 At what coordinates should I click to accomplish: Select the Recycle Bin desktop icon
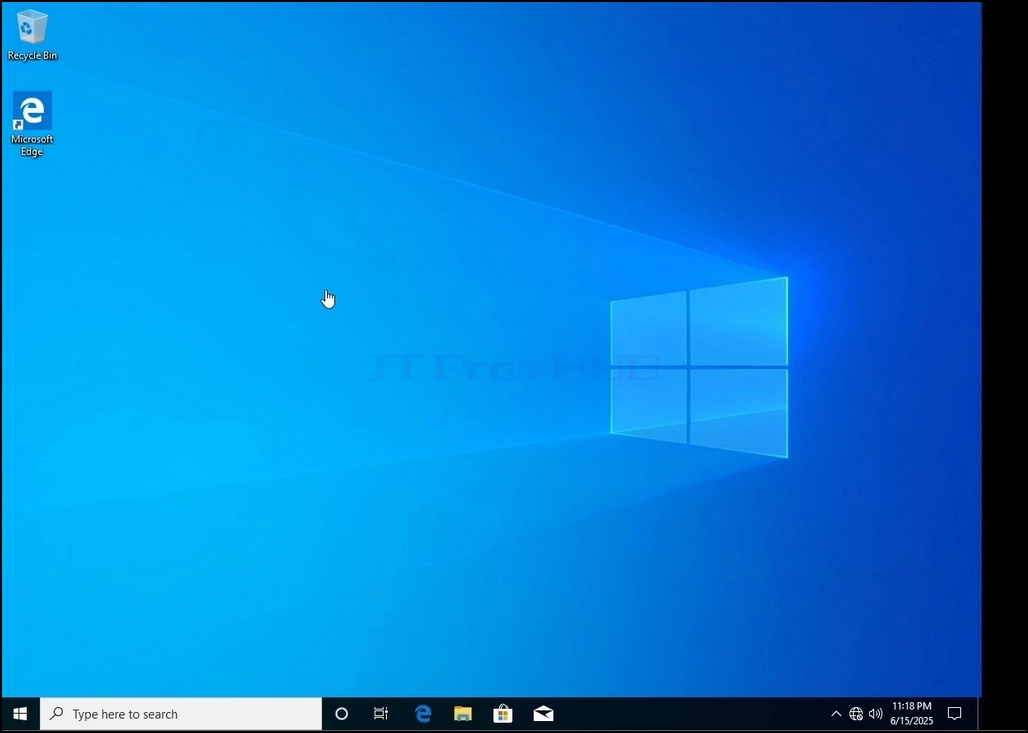tap(32, 35)
